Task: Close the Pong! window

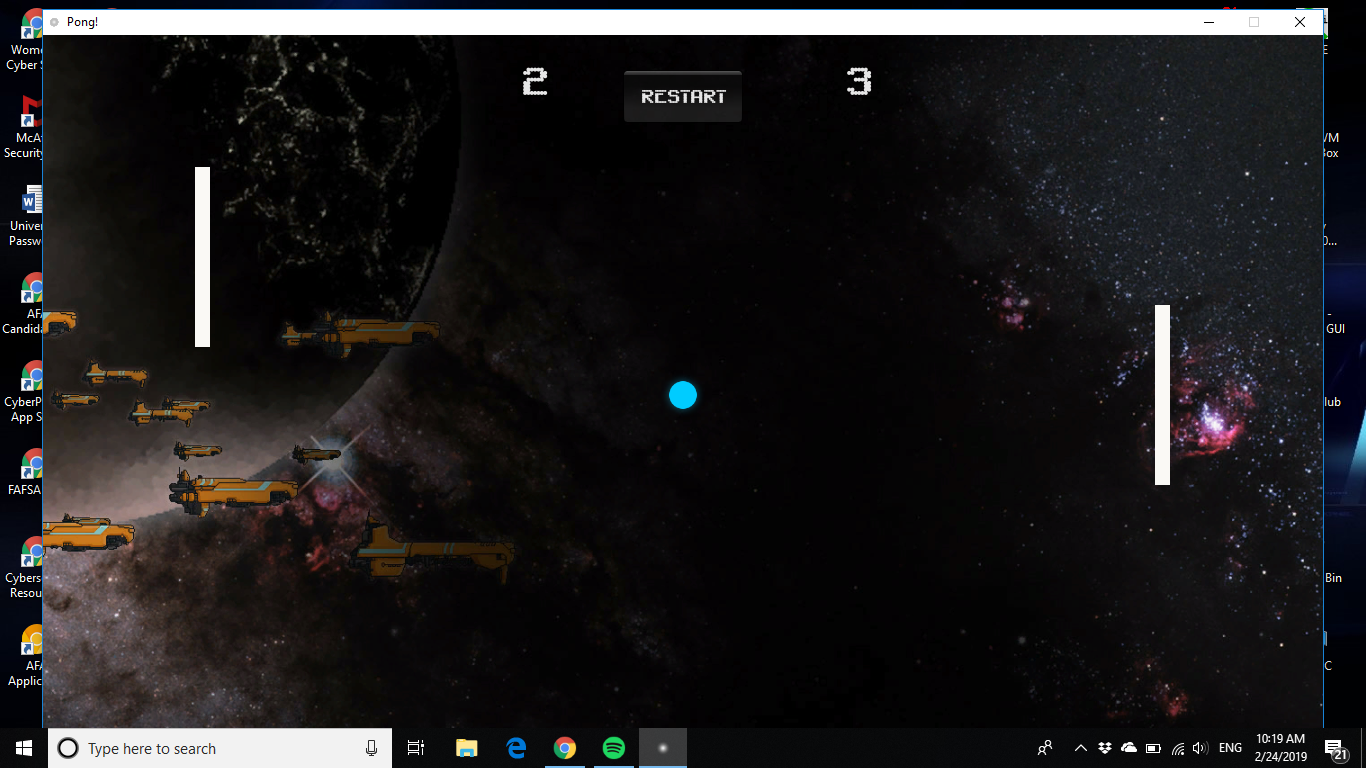Action: point(1300,22)
